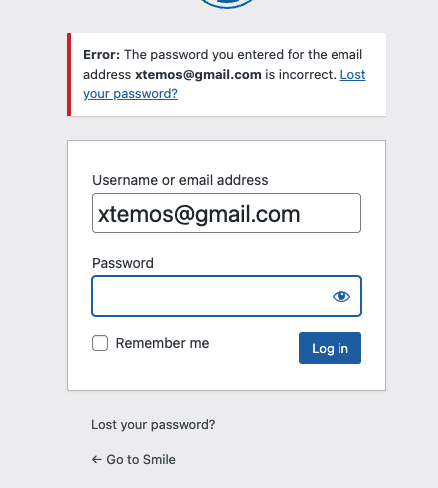Click the left arrow beside Go to Smile
This screenshot has height=488, width=438.
click(x=97, y=460)
